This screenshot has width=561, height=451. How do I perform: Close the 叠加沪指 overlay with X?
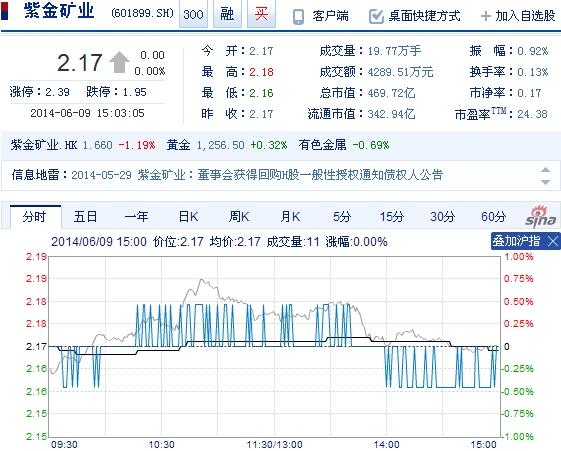point(553,241)
